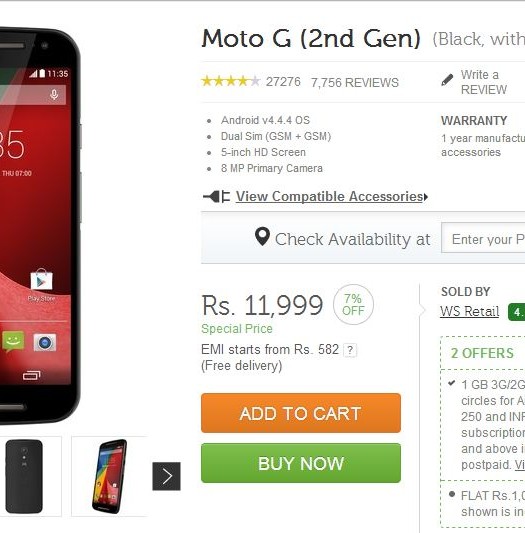Click the EMI question mark help icon
The height and width of the screenshot is (533, 525).
point(350,350)
